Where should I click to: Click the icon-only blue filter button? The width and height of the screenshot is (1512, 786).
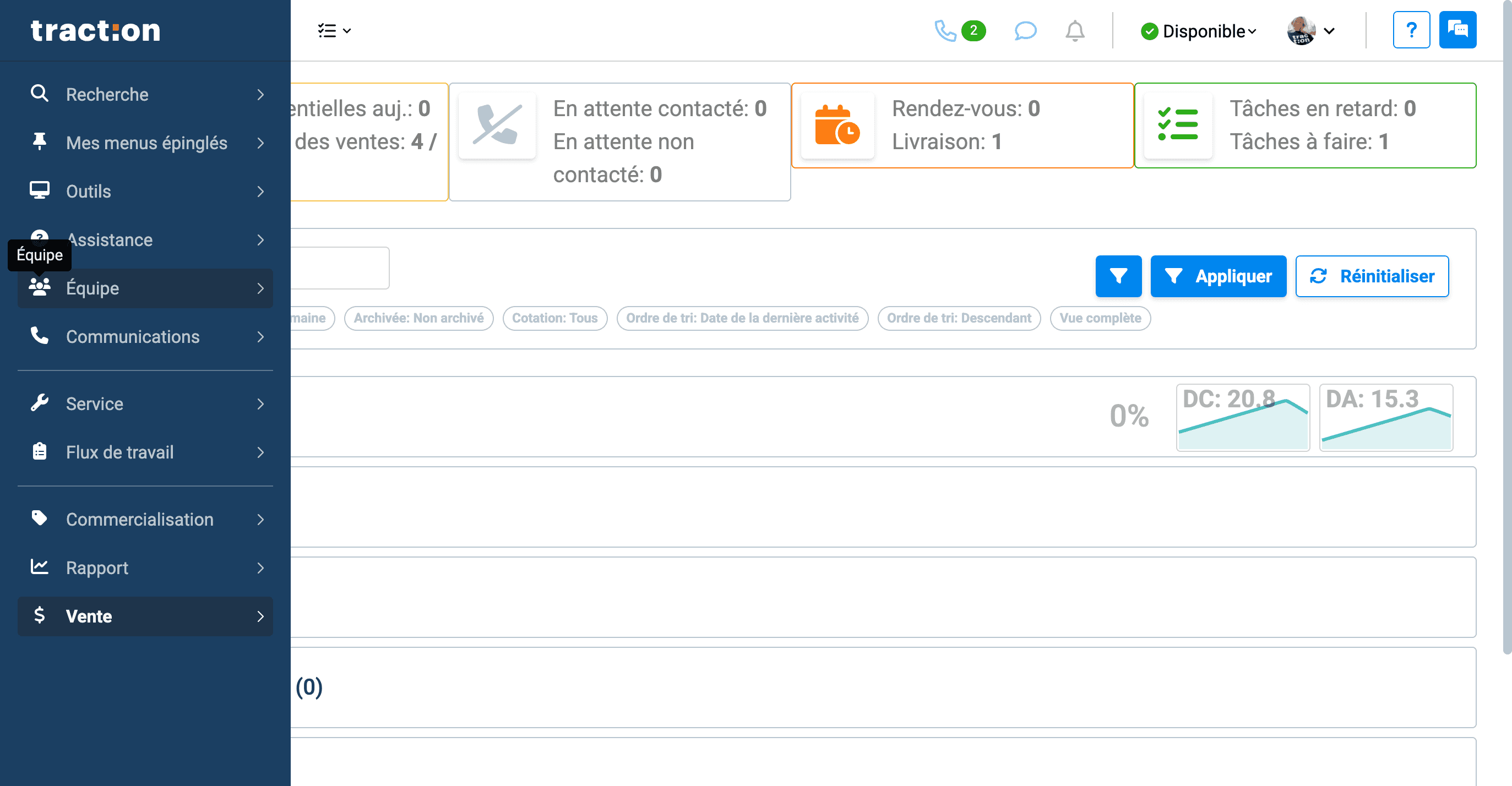(1118, 276)
